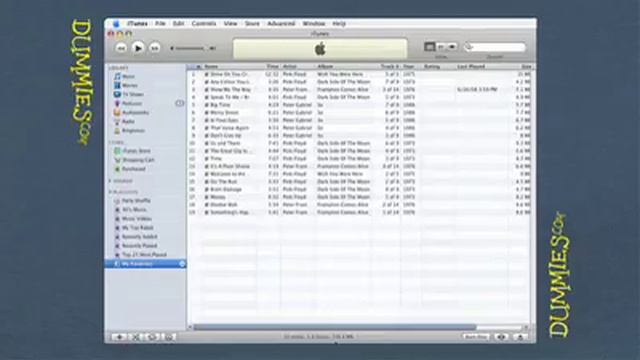Switch to Cover Flow view
Viewport: 640px width, 360px height.
pos(452,47)
